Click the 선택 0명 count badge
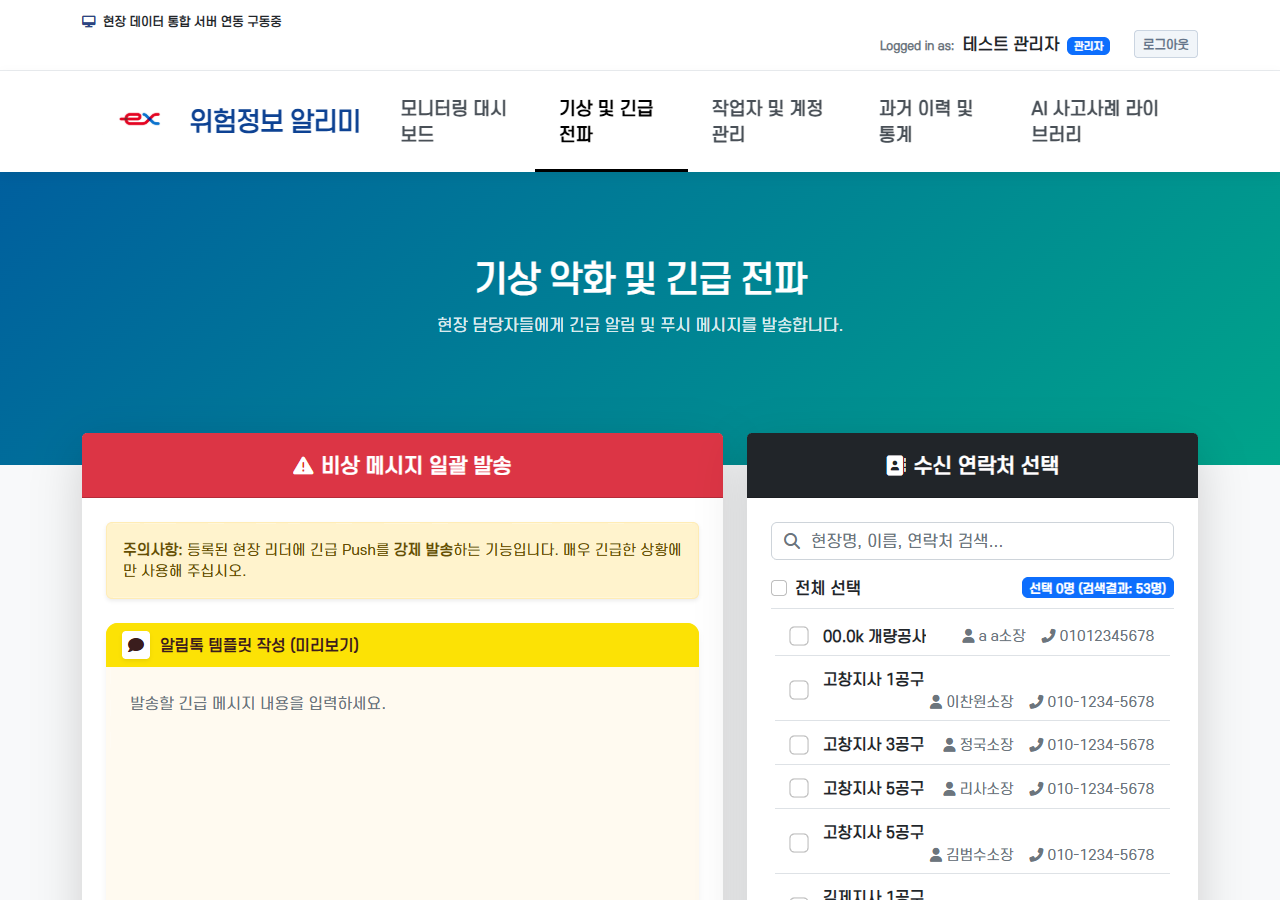1280x900 pixels. click(1098, 588)
